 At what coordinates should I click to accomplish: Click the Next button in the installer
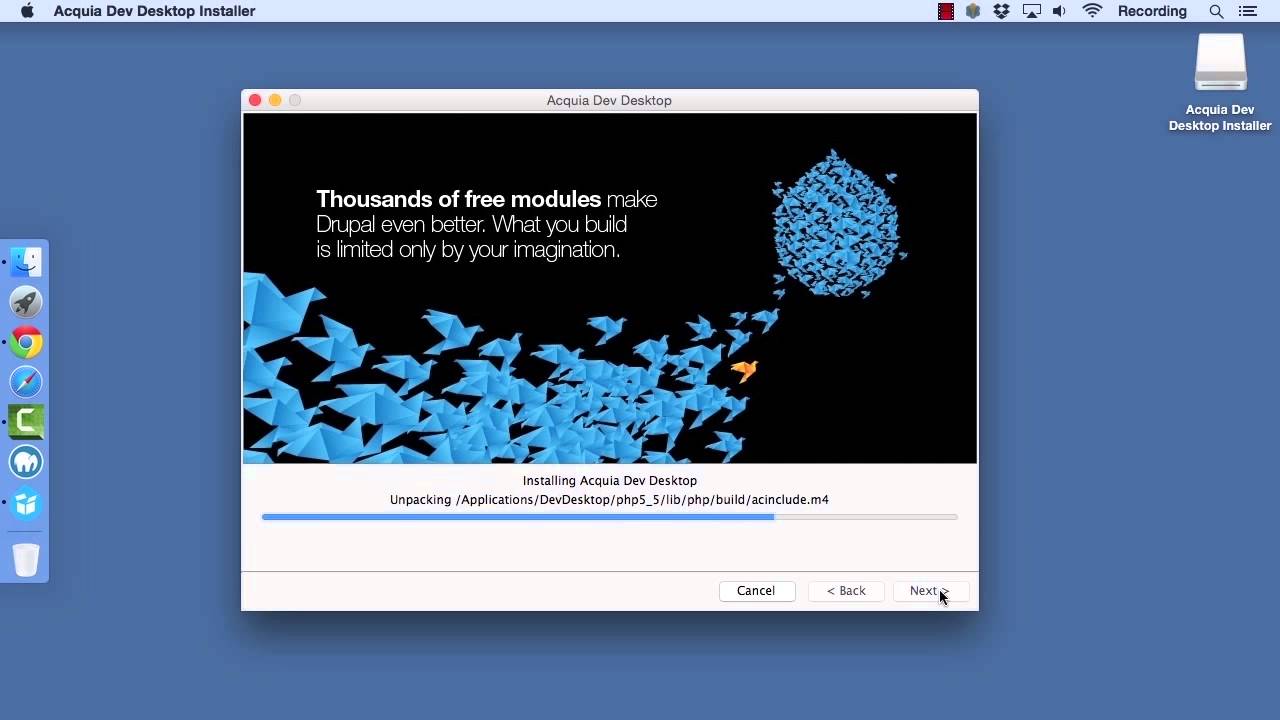click(x=930, y=591)
